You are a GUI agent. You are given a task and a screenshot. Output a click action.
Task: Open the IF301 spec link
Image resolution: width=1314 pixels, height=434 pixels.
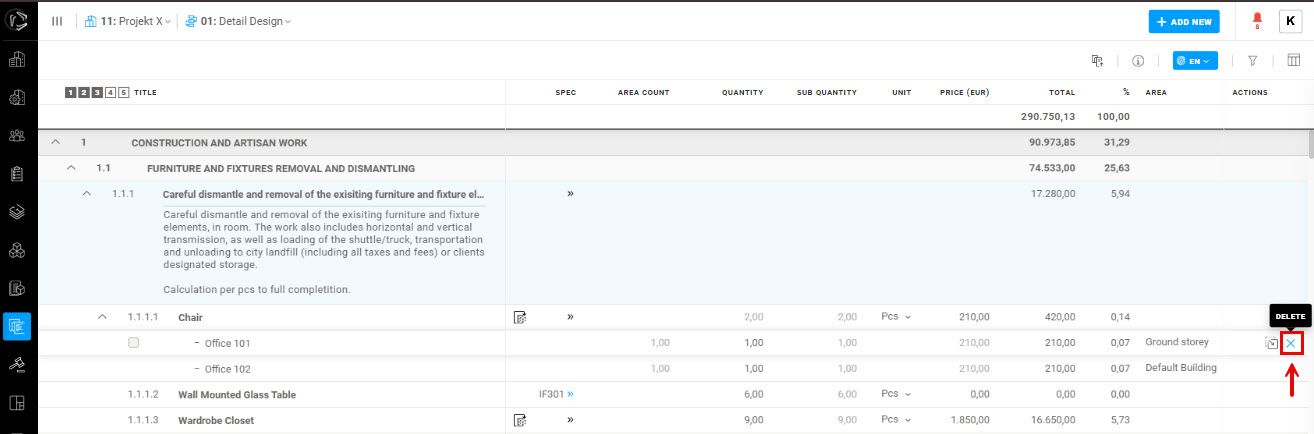557,394
